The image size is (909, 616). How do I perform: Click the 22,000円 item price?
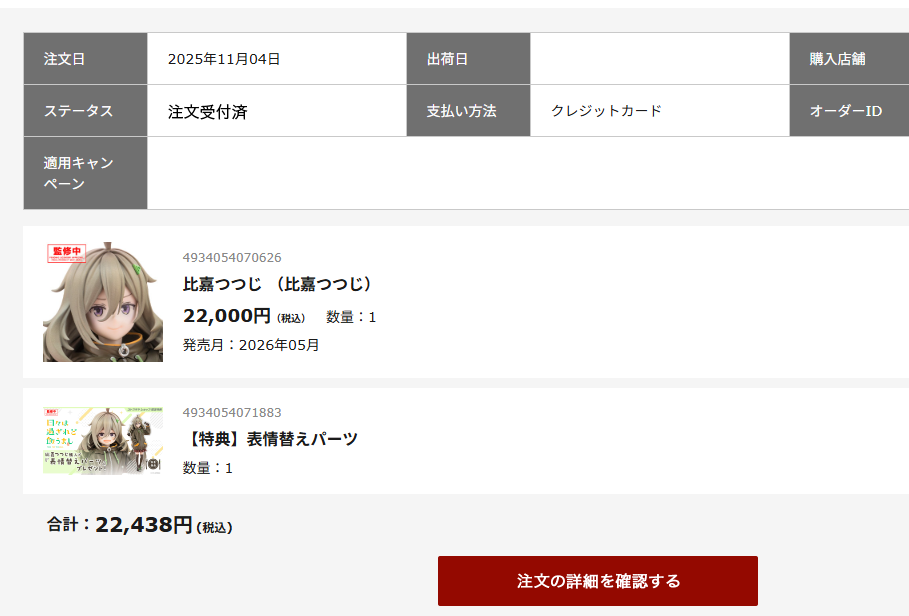(227, 316)
